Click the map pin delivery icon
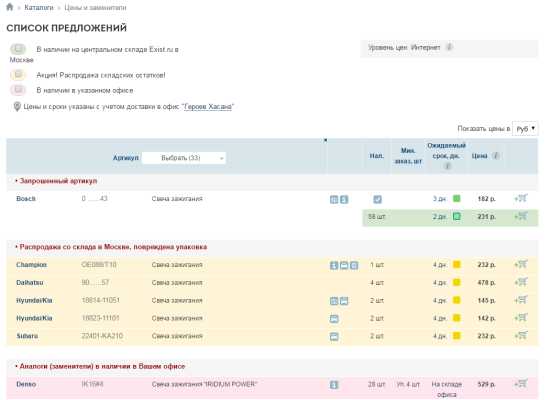Screen dimensions: 552x400 17,106
